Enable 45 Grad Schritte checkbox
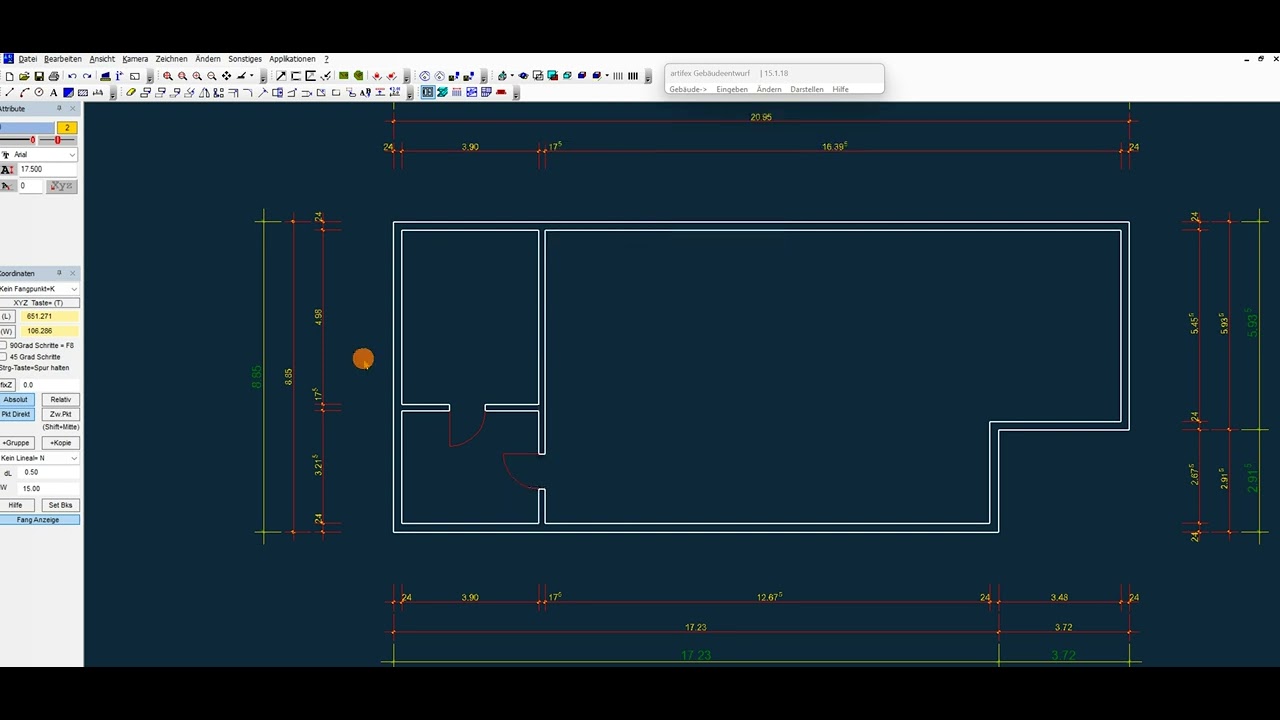 point(3,356)
